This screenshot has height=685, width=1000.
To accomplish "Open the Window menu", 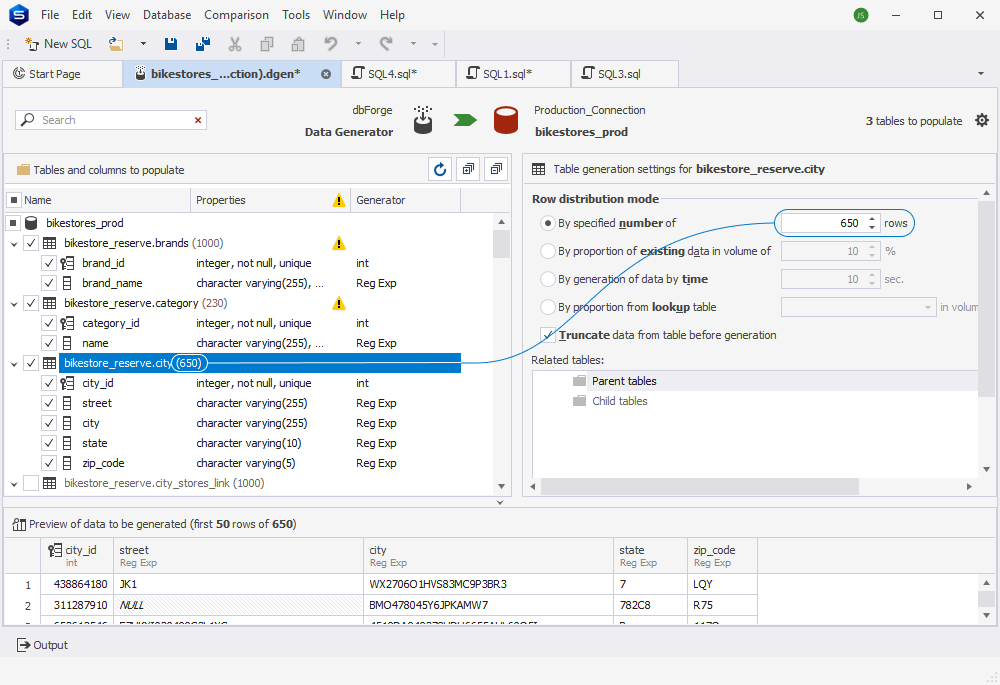I will pyautogui.click(x=345, y=15).
